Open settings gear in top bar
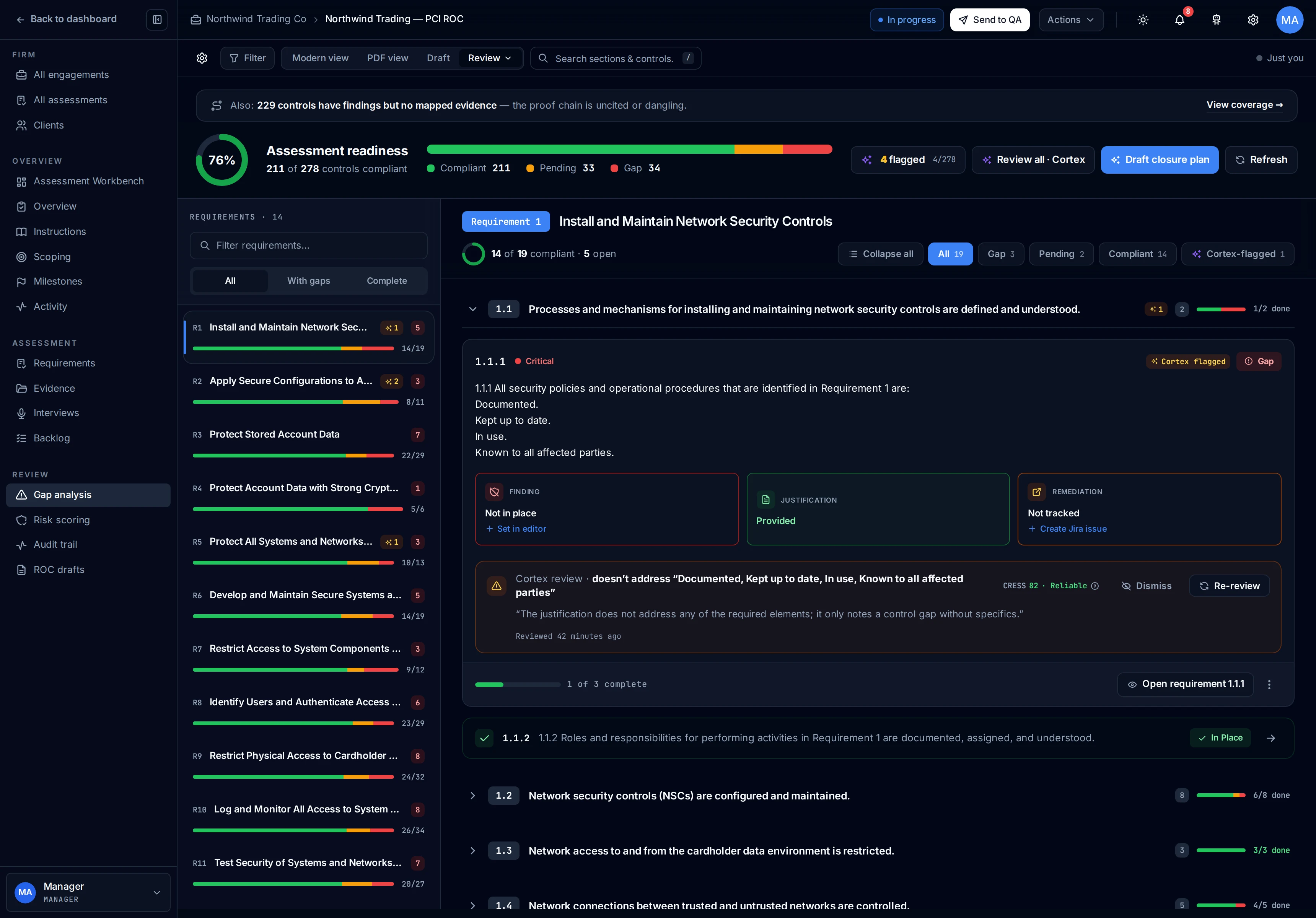 [x=1253, y=20]
